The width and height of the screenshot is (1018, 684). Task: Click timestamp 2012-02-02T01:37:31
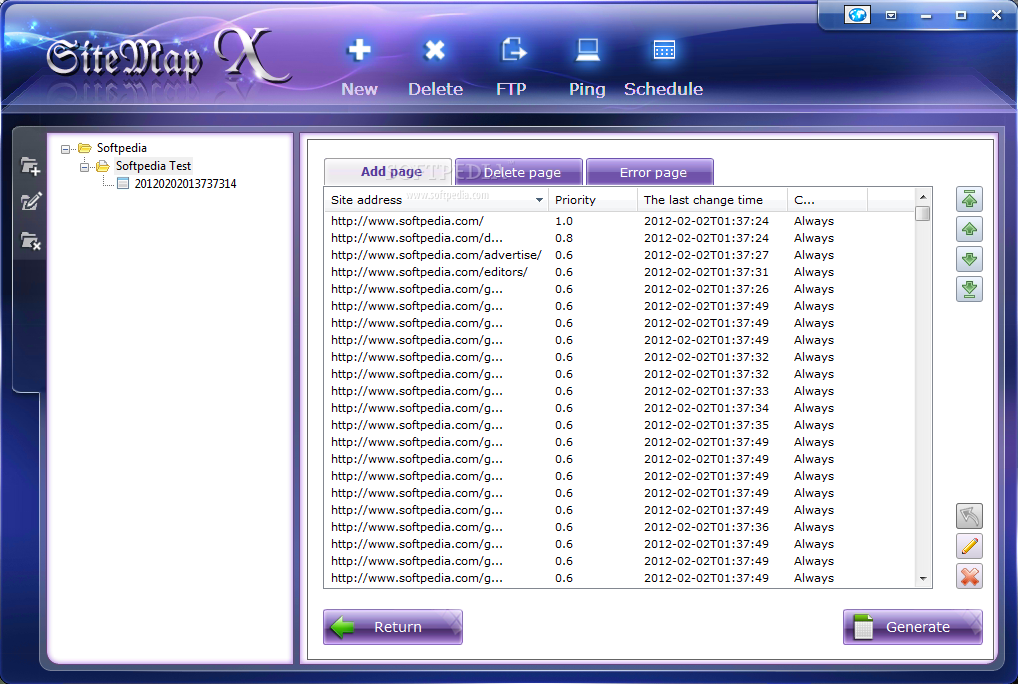[706, 272]
